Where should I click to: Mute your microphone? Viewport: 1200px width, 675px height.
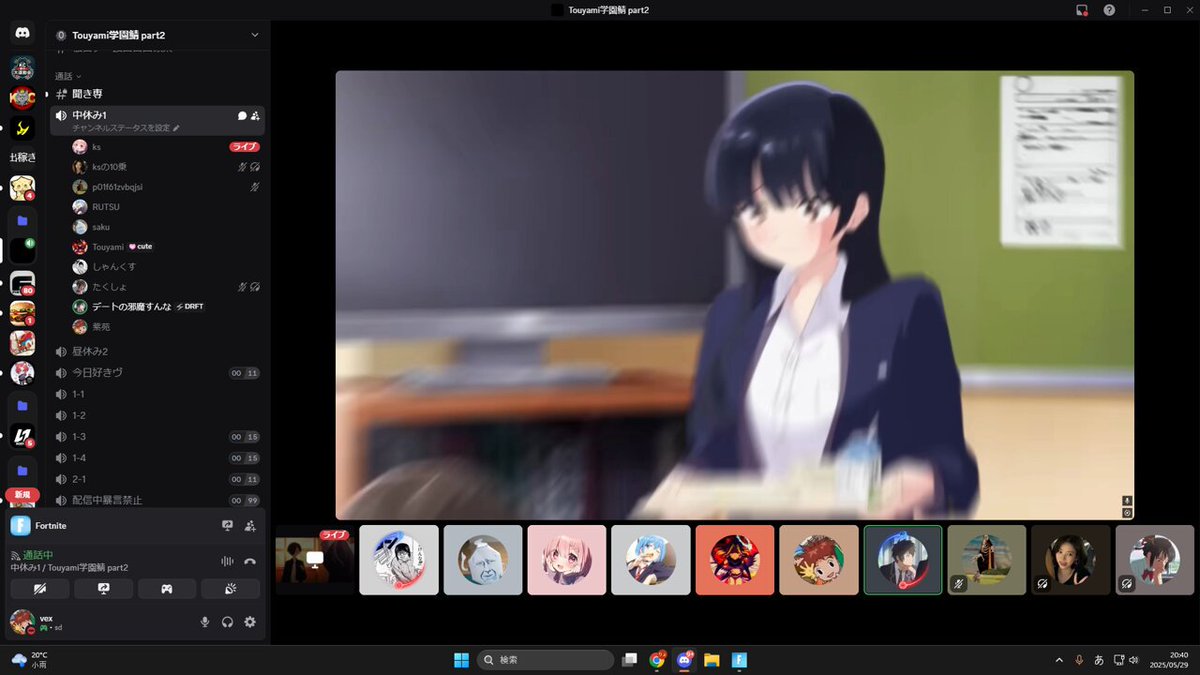pos(205,622)
